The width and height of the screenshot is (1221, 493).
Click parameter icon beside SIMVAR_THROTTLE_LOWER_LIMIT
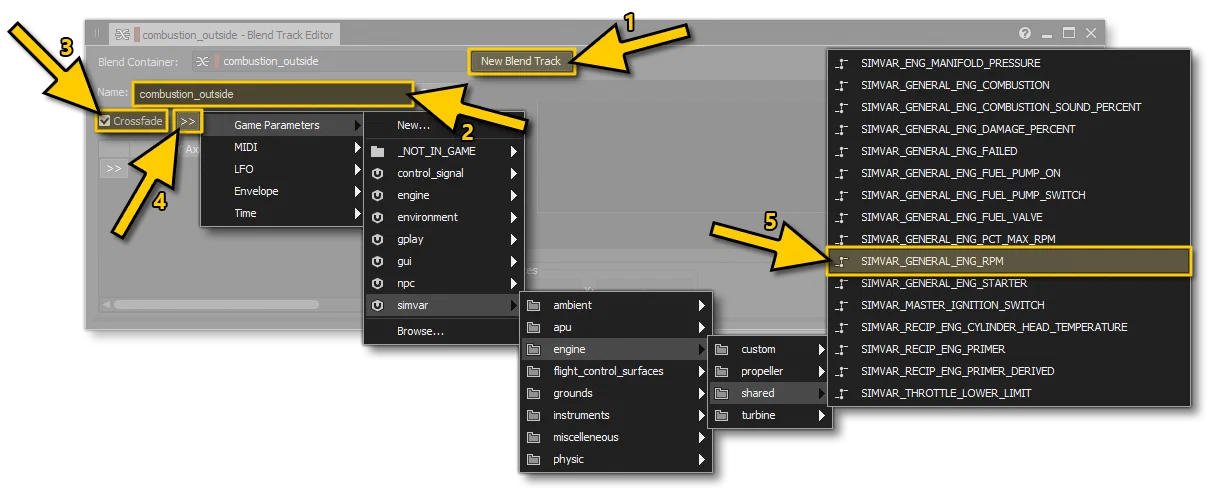coord(842,393)
